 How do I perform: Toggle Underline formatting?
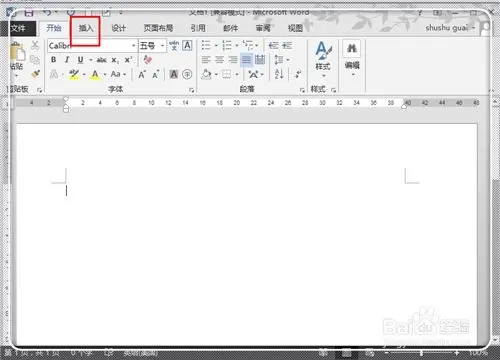tap(80, 60)
